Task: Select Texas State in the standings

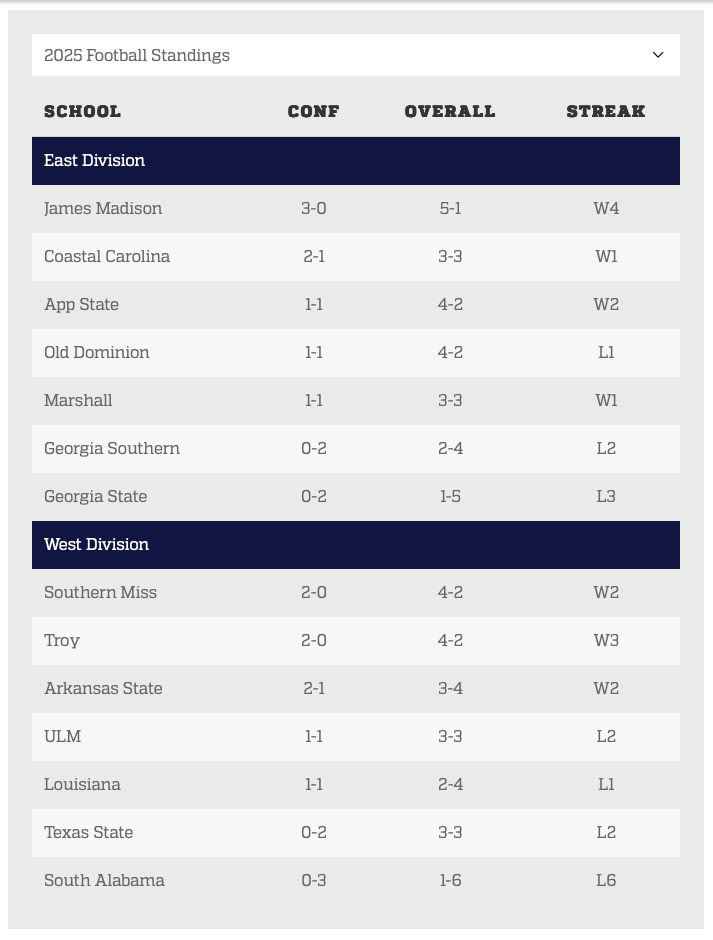Action: coord(88,832)
